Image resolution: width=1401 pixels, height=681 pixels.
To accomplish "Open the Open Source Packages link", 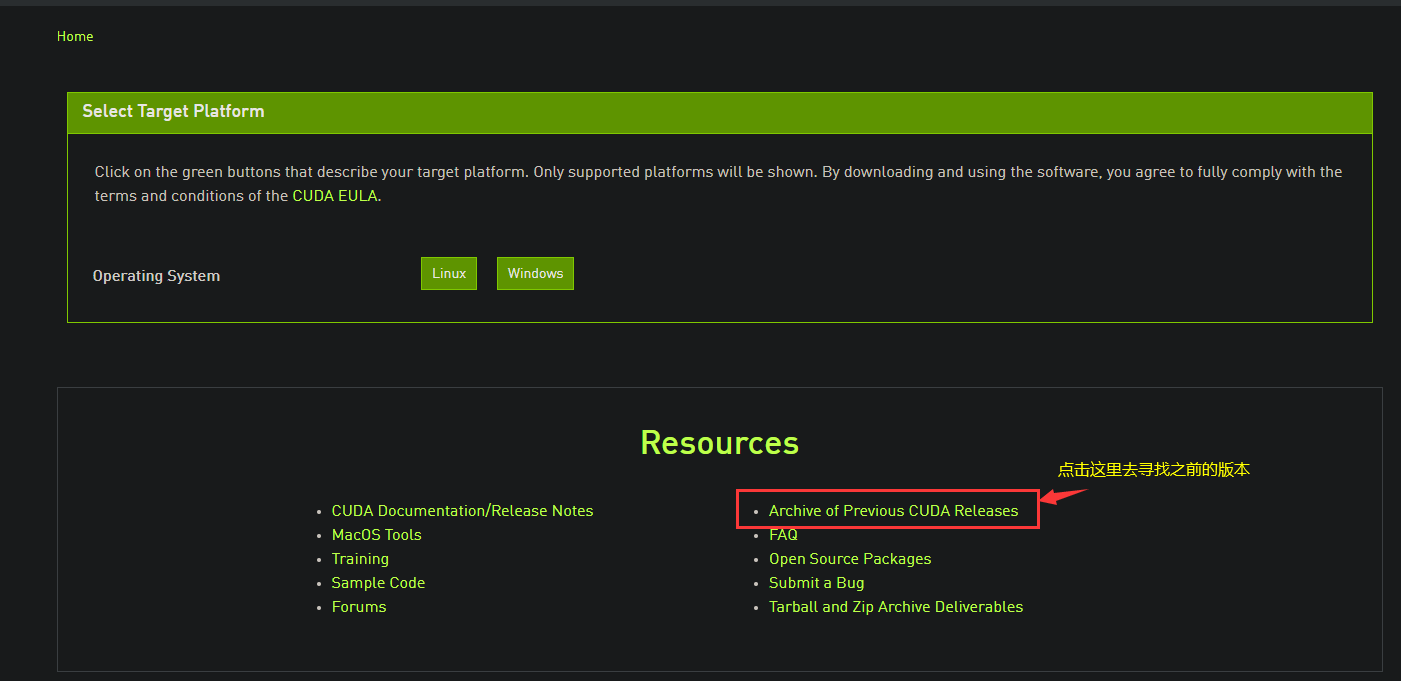I will [850, 559].
